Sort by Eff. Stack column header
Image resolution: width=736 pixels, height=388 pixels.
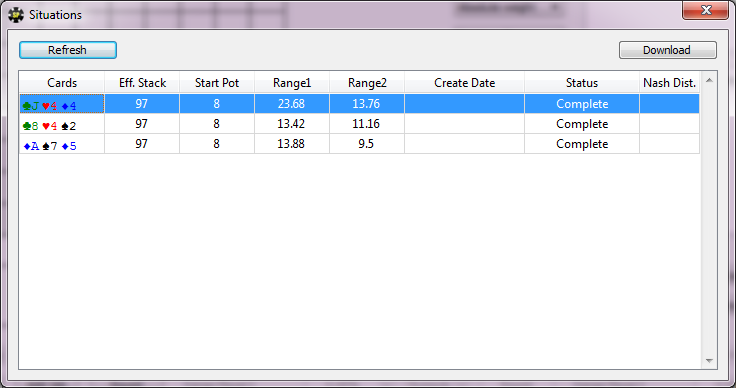click(x=142, y=83)
